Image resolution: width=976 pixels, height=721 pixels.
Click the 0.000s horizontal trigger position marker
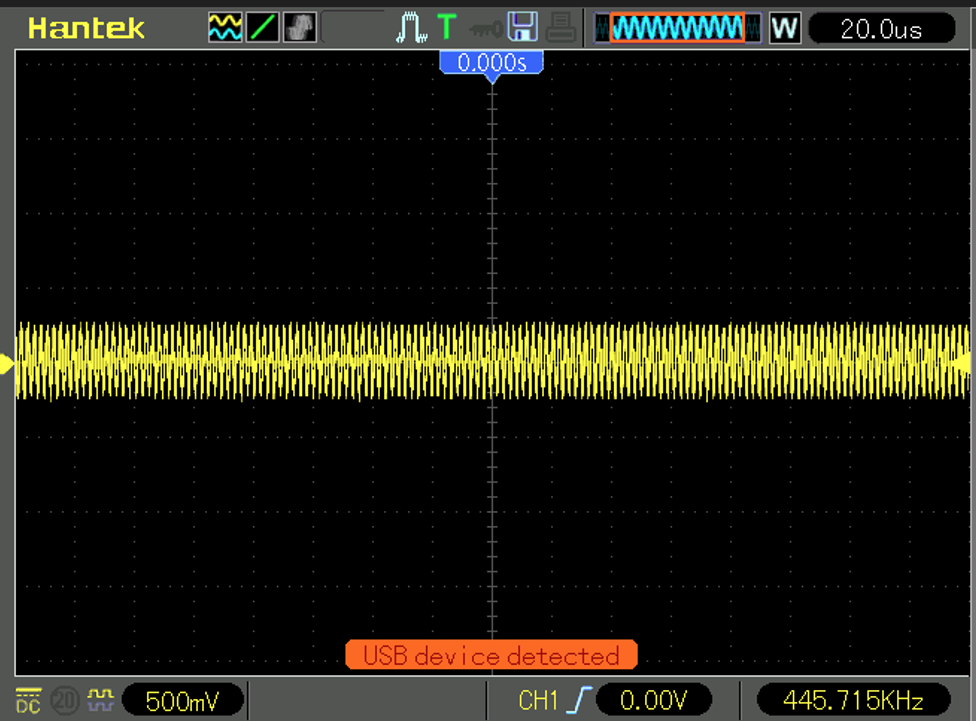[491, 63]
